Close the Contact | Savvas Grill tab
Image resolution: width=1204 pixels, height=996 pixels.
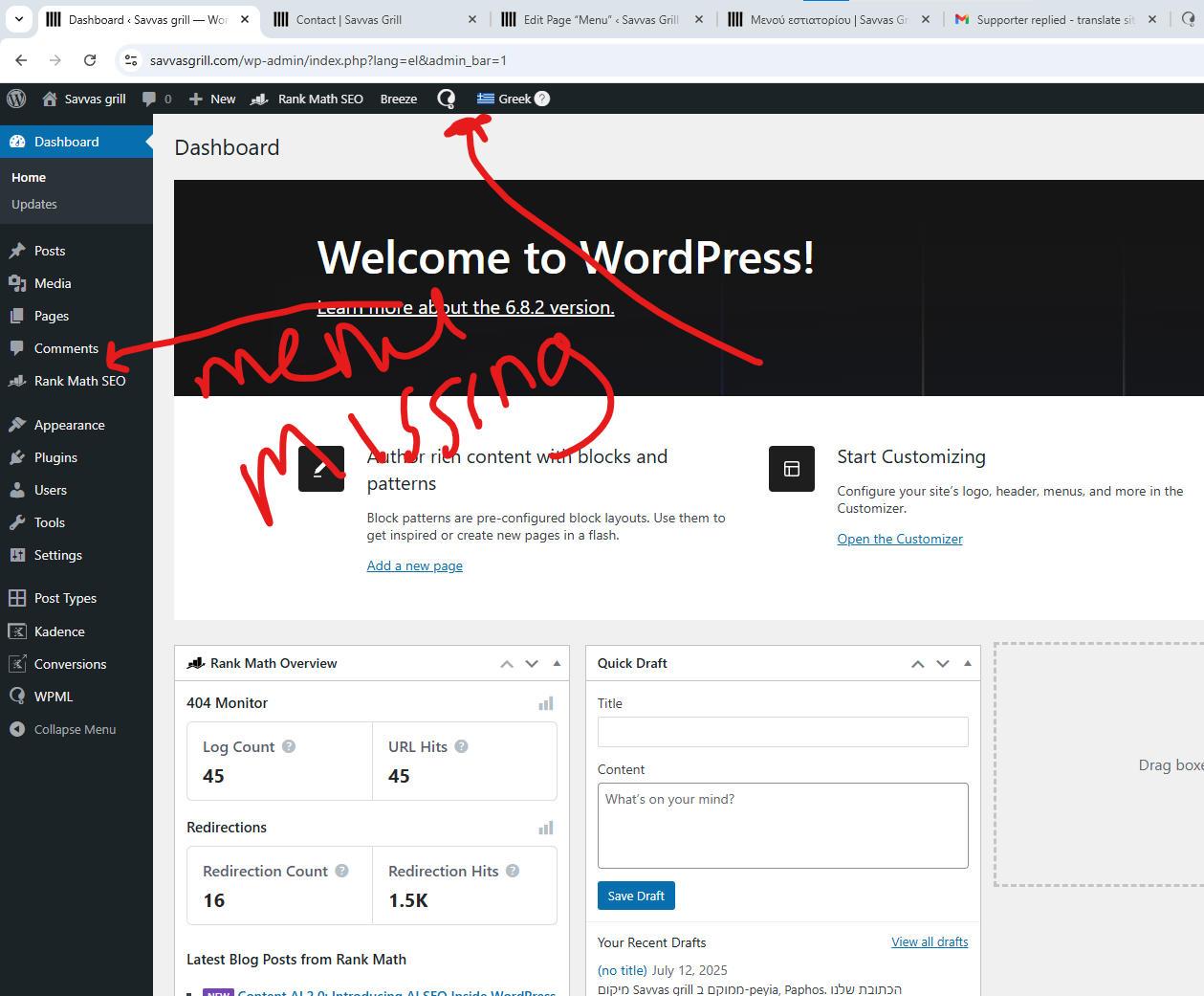pyautogui.click(x=472, y=19)
